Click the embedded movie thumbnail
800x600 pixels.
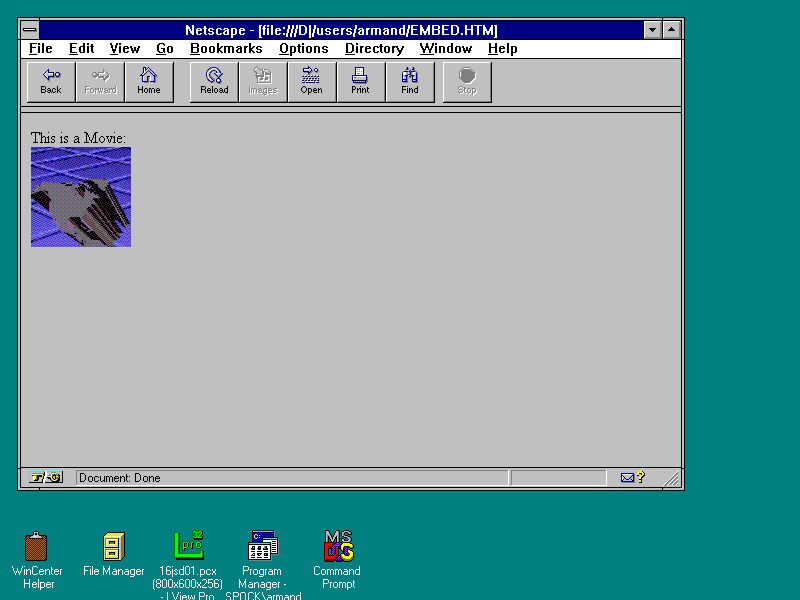pos(81,197)
